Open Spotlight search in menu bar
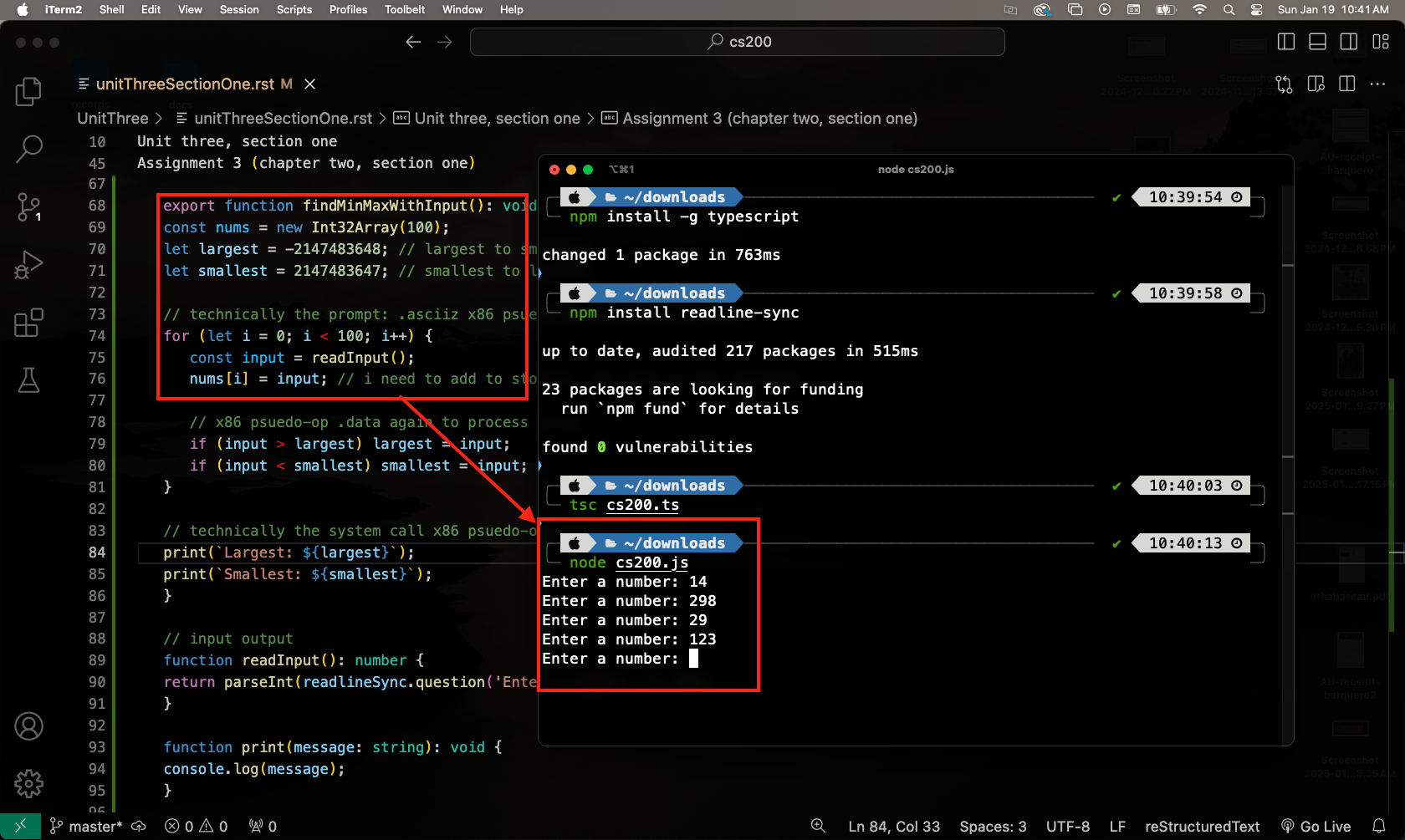 click(x=1229, y=9)
